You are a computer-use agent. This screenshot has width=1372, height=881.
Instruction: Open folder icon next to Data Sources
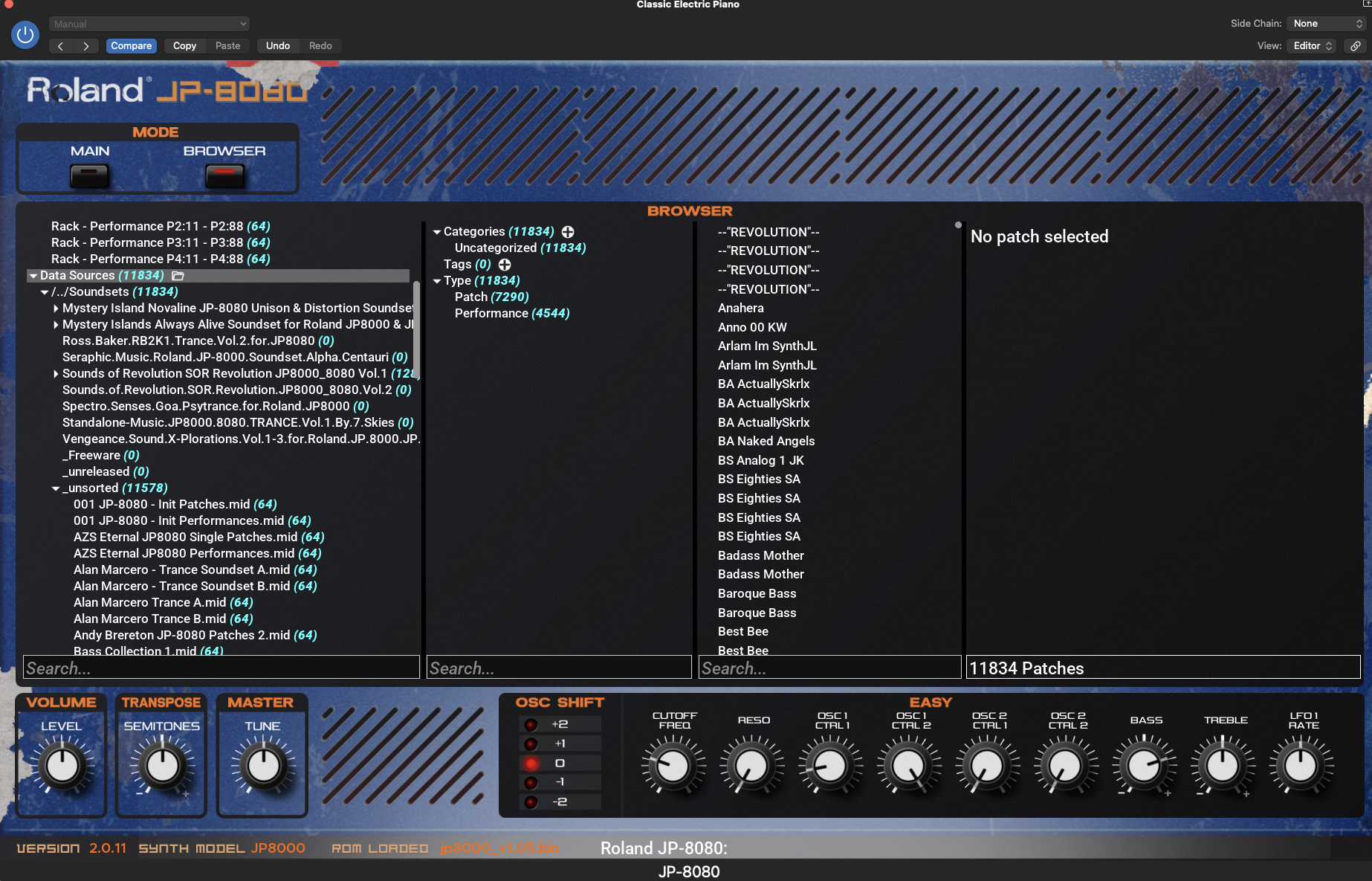[x=178, y=276]
